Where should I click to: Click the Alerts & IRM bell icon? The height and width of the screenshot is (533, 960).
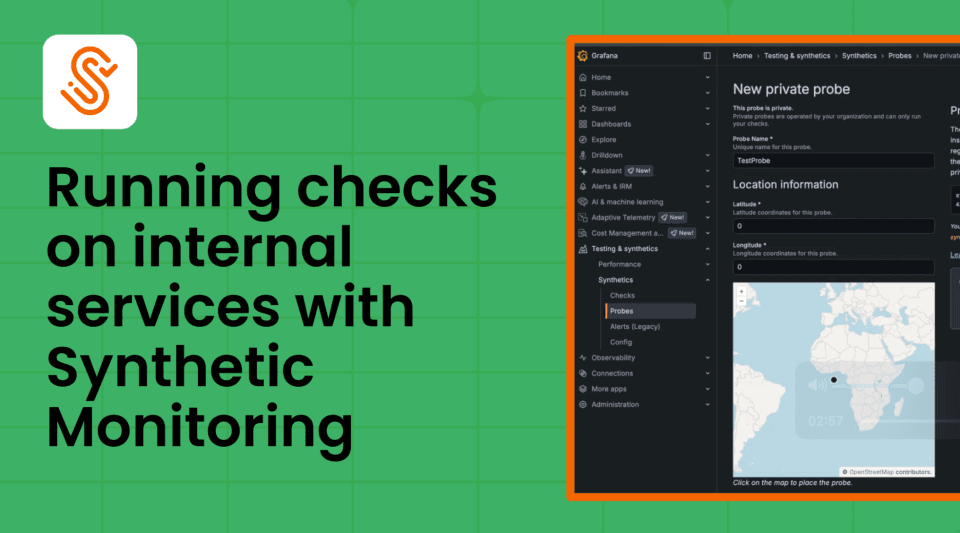(x=583, y=187)
